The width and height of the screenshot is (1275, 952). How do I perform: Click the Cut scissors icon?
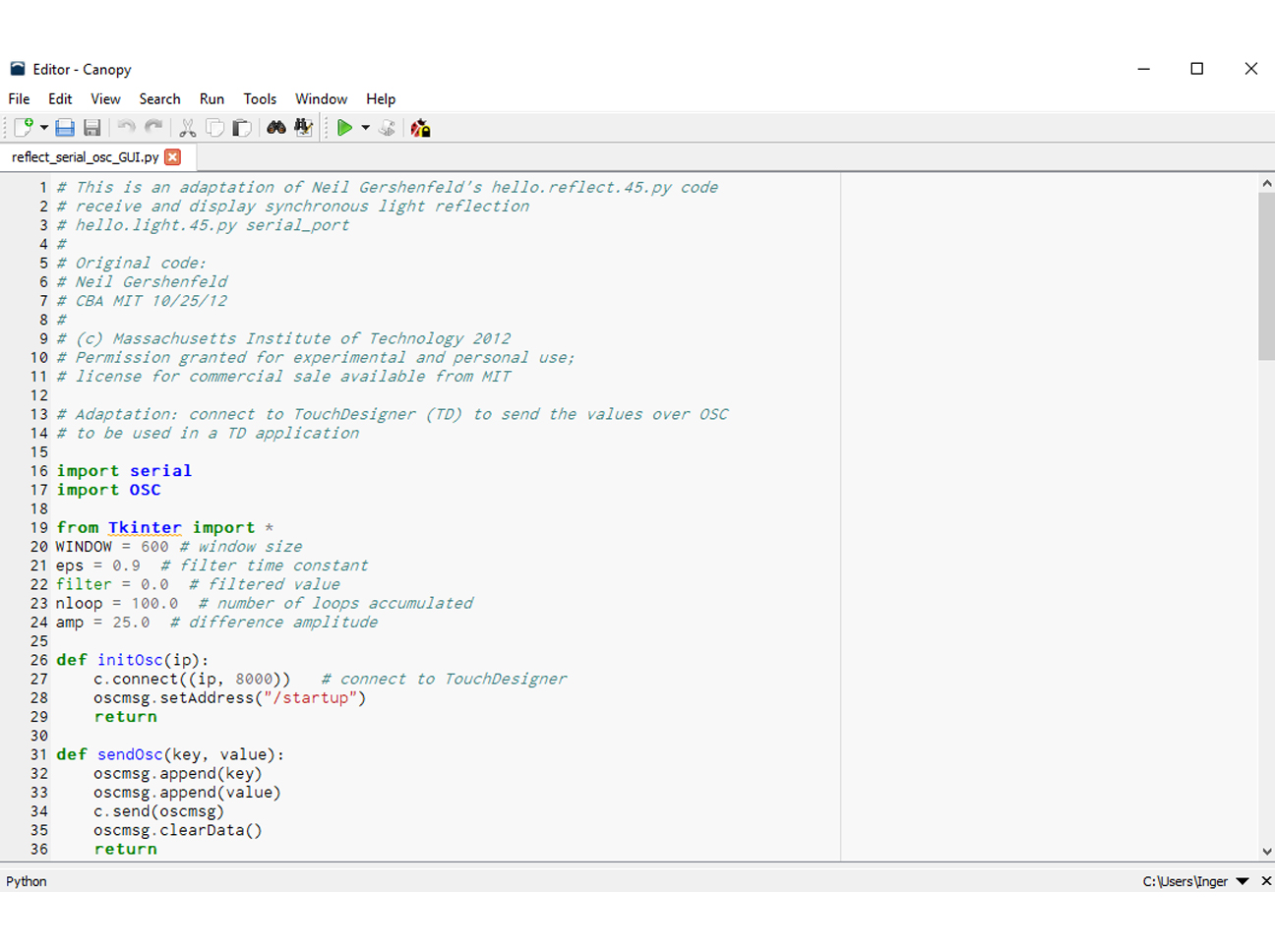click(x=187, y=128)
